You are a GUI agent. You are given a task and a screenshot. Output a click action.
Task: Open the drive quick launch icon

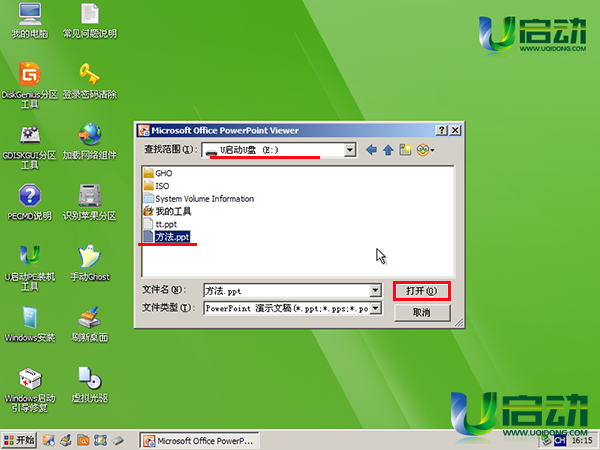click(x=117, y=440)
